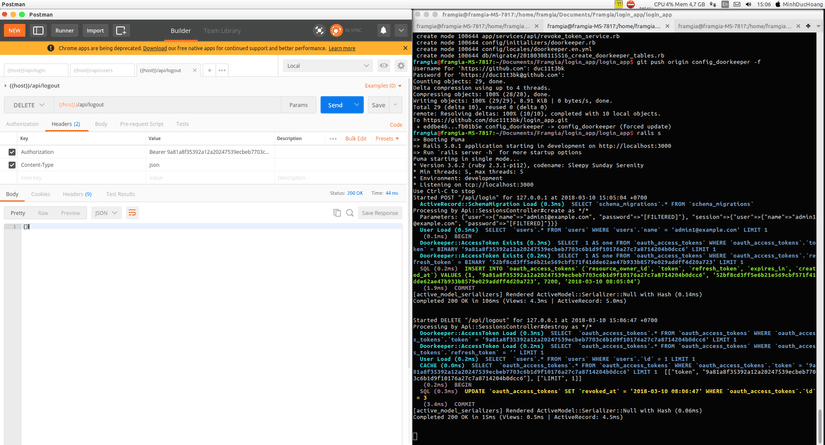Click the Code link
825x445 pixels.
tap(396, 125)
